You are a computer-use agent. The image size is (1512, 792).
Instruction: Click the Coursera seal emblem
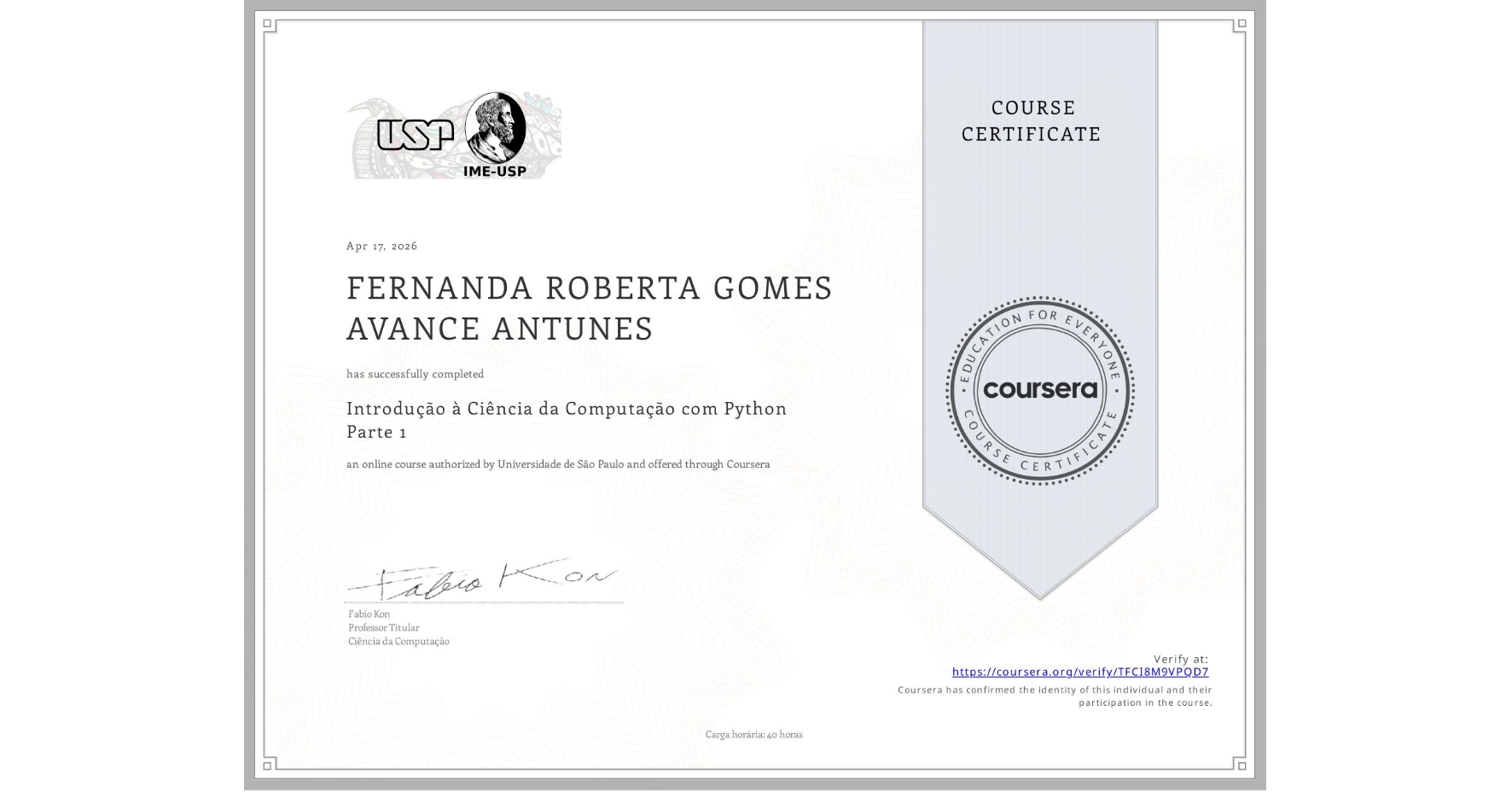coord(1039,391)
